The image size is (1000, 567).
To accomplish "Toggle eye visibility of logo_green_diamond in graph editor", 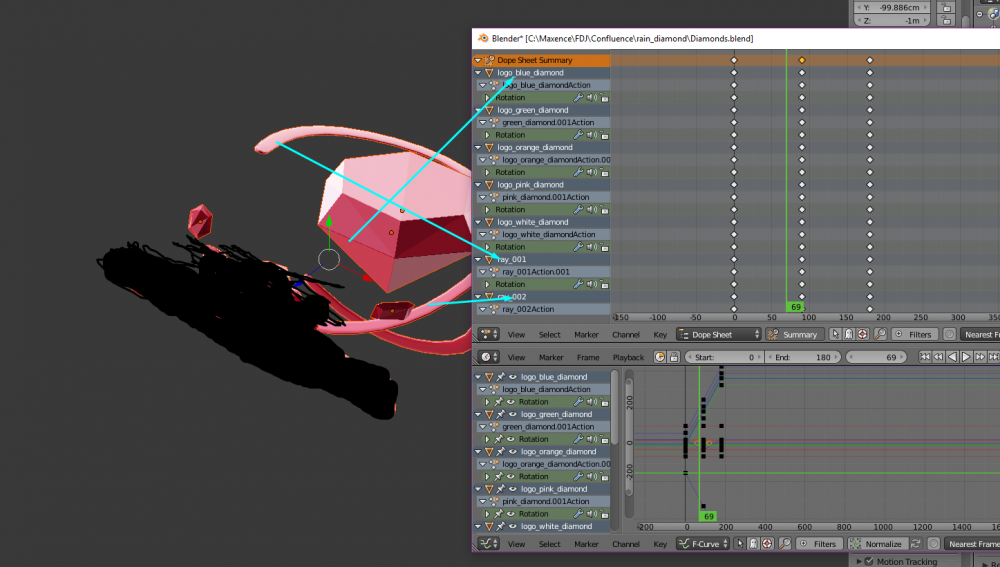I will tap(512, 414).
